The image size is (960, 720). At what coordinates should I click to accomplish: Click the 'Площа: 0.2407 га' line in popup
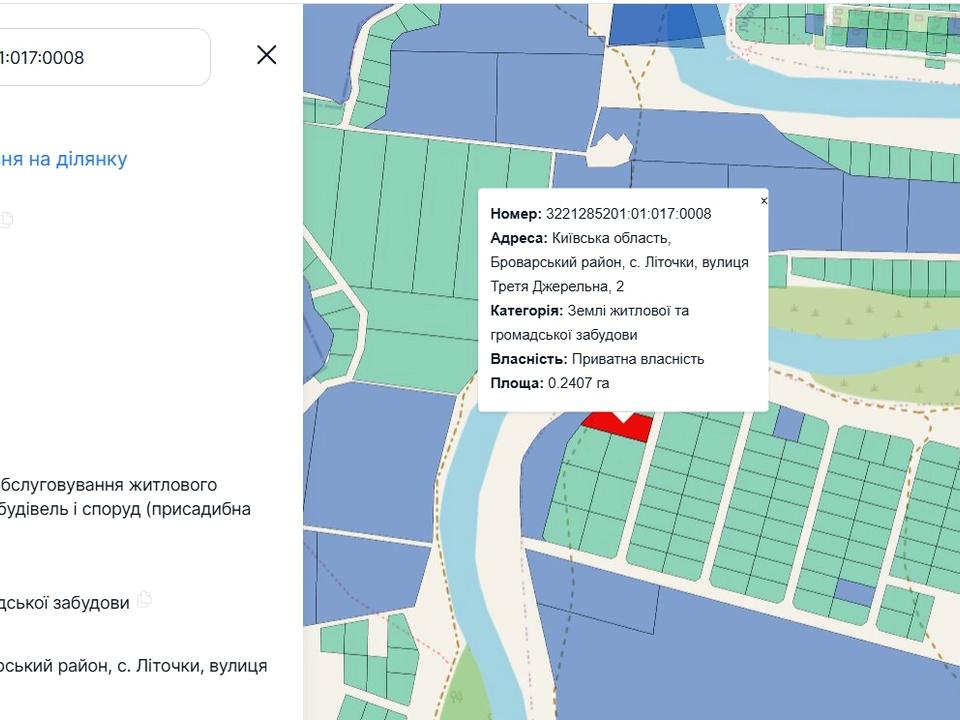click(550, 383)
